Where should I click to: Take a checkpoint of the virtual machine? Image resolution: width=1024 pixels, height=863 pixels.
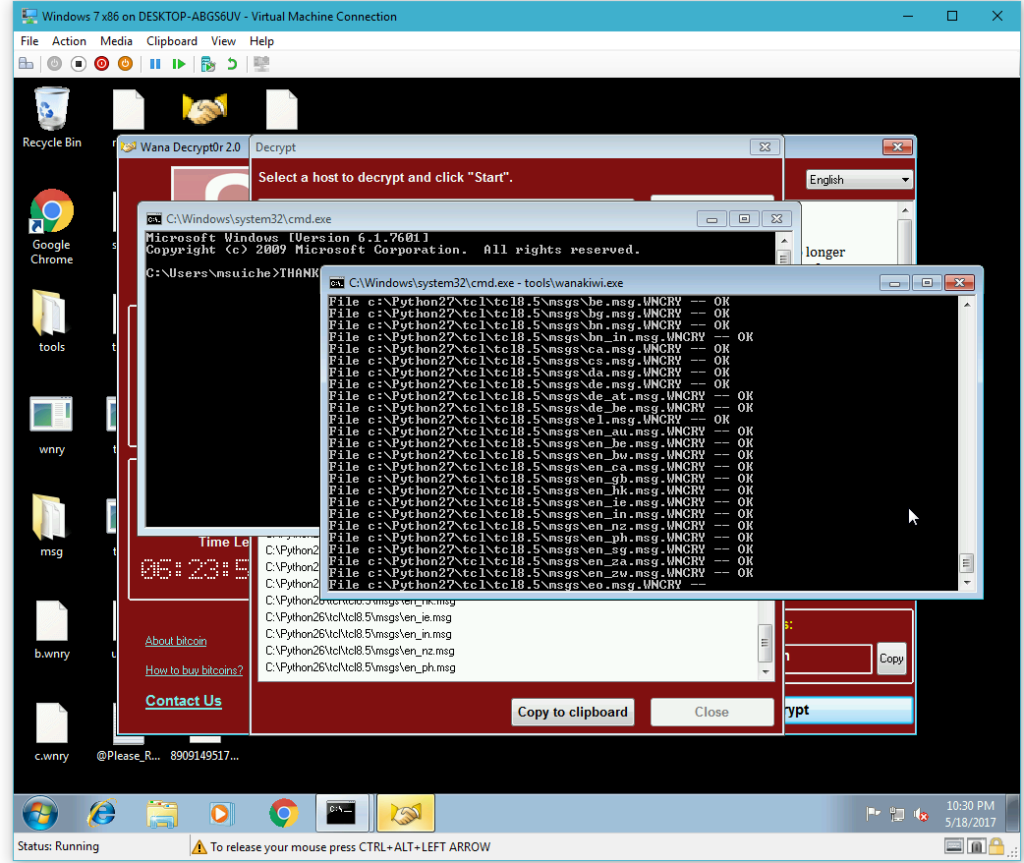click(x=208, y=63)
